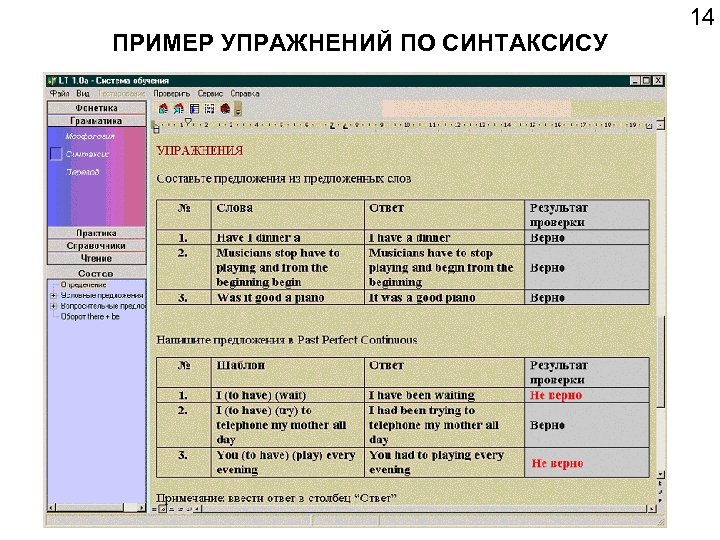
Task: Open the Практика section
Action: tap(96, 233)
